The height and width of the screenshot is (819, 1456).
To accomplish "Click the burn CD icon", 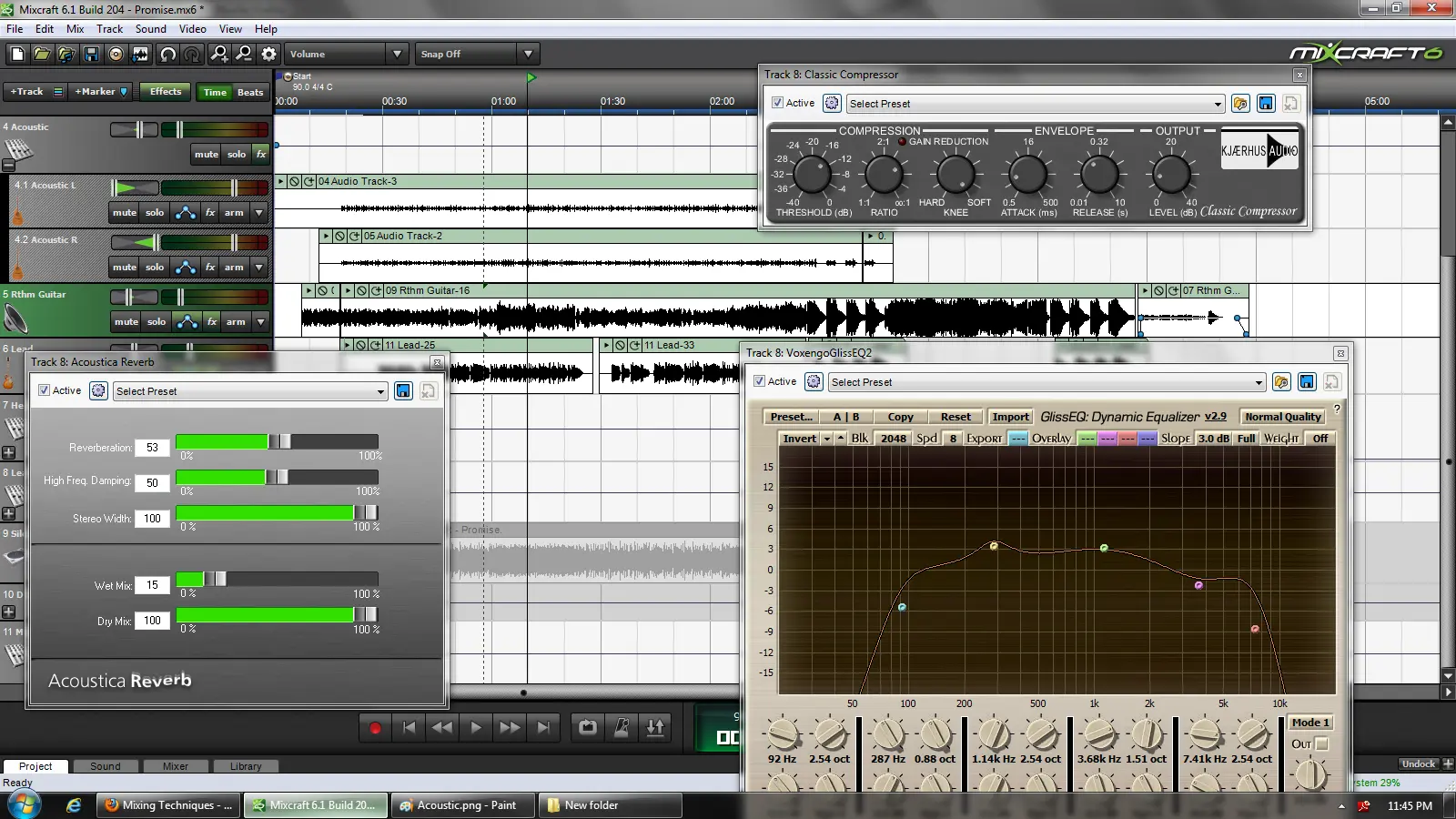I will click(x=116, y=55).
